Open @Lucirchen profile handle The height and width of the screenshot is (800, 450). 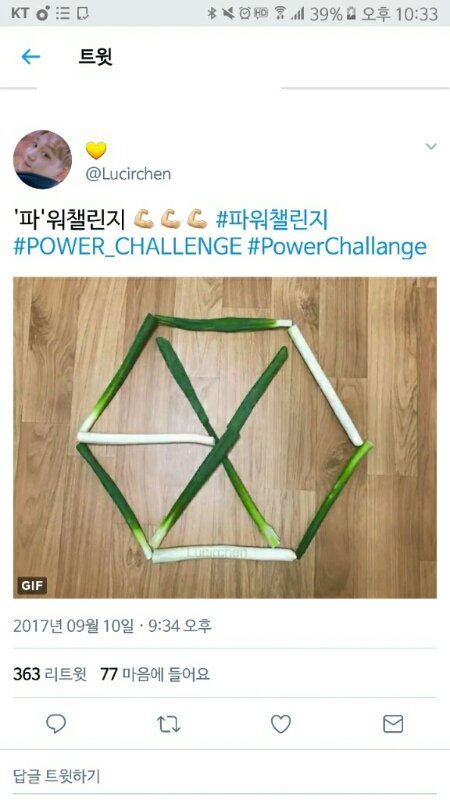[128, 174]
